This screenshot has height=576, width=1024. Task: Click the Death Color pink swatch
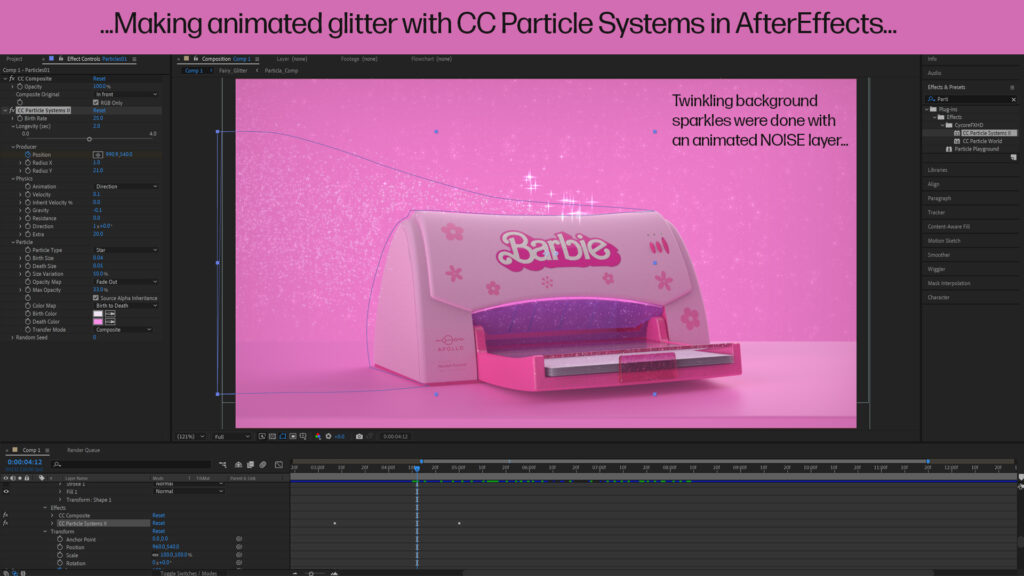pos(98,322)
